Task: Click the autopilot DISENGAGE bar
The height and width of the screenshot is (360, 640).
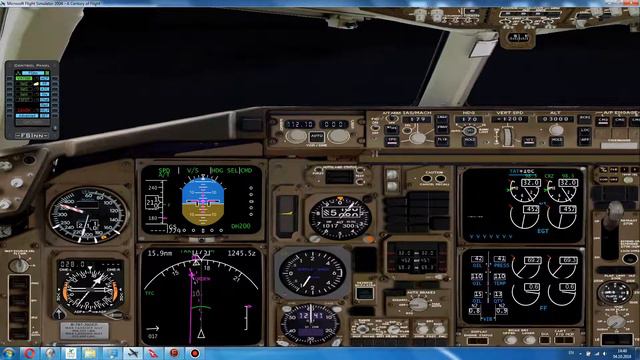Action: tap(619, 145)
